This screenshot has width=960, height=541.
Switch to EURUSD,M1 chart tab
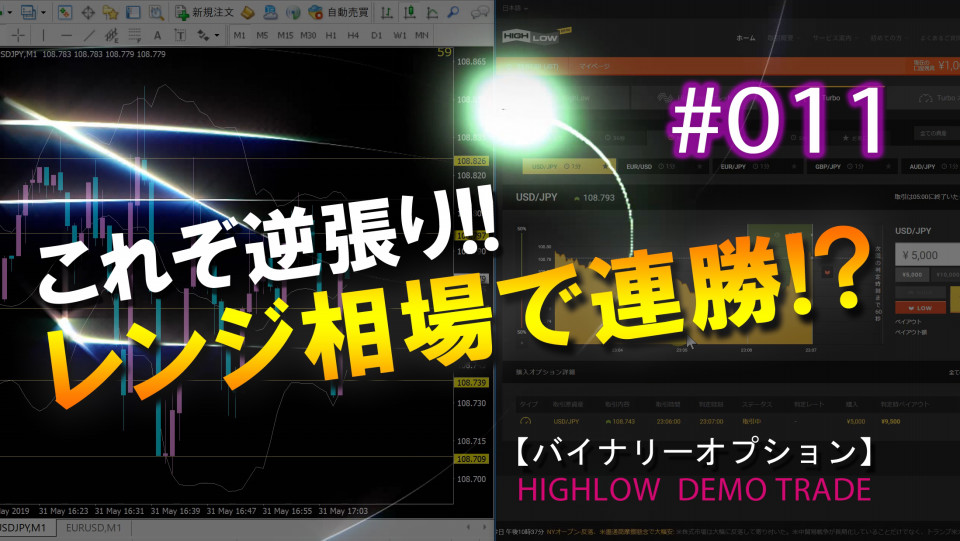click(94, 528)
